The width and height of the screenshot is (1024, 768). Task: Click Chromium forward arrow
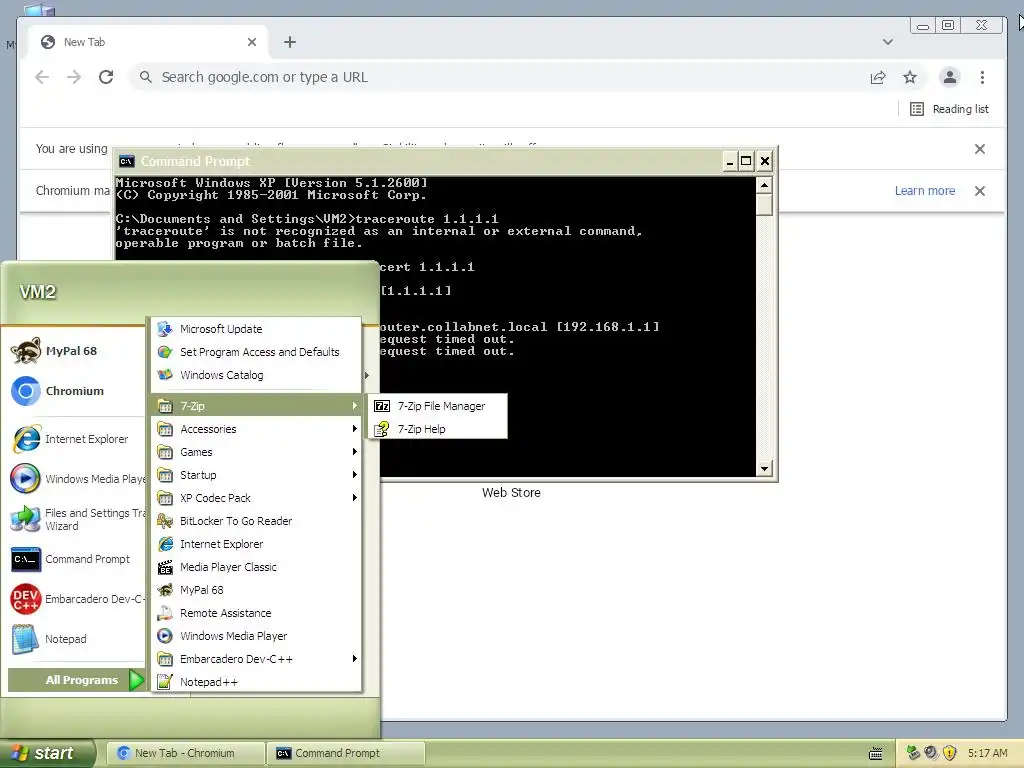[x=74, y=77]
